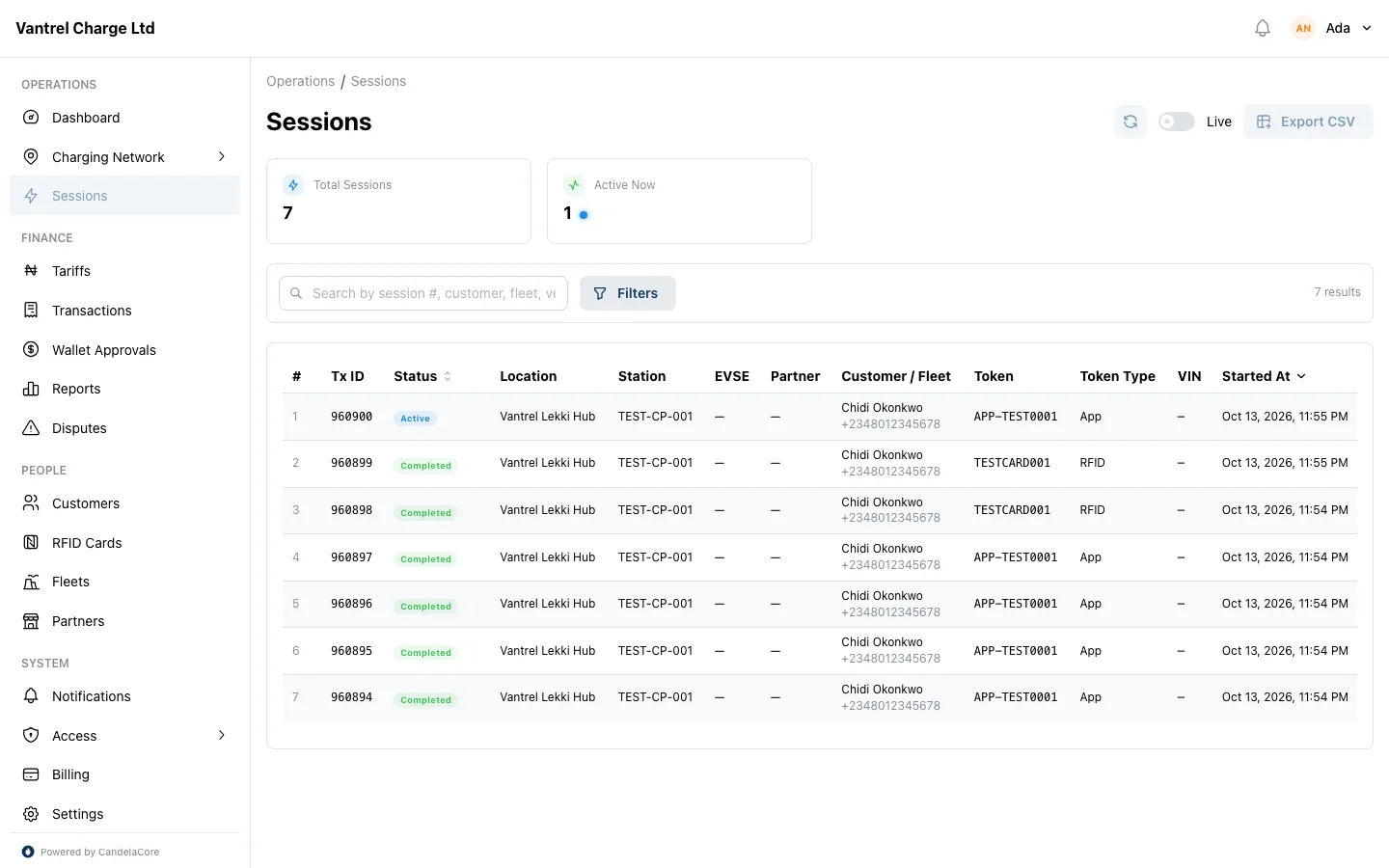Click the Operations breadcrumb link
Image resolution: width=1389 pixels, height=868 pixels.
tap(300, 81)
